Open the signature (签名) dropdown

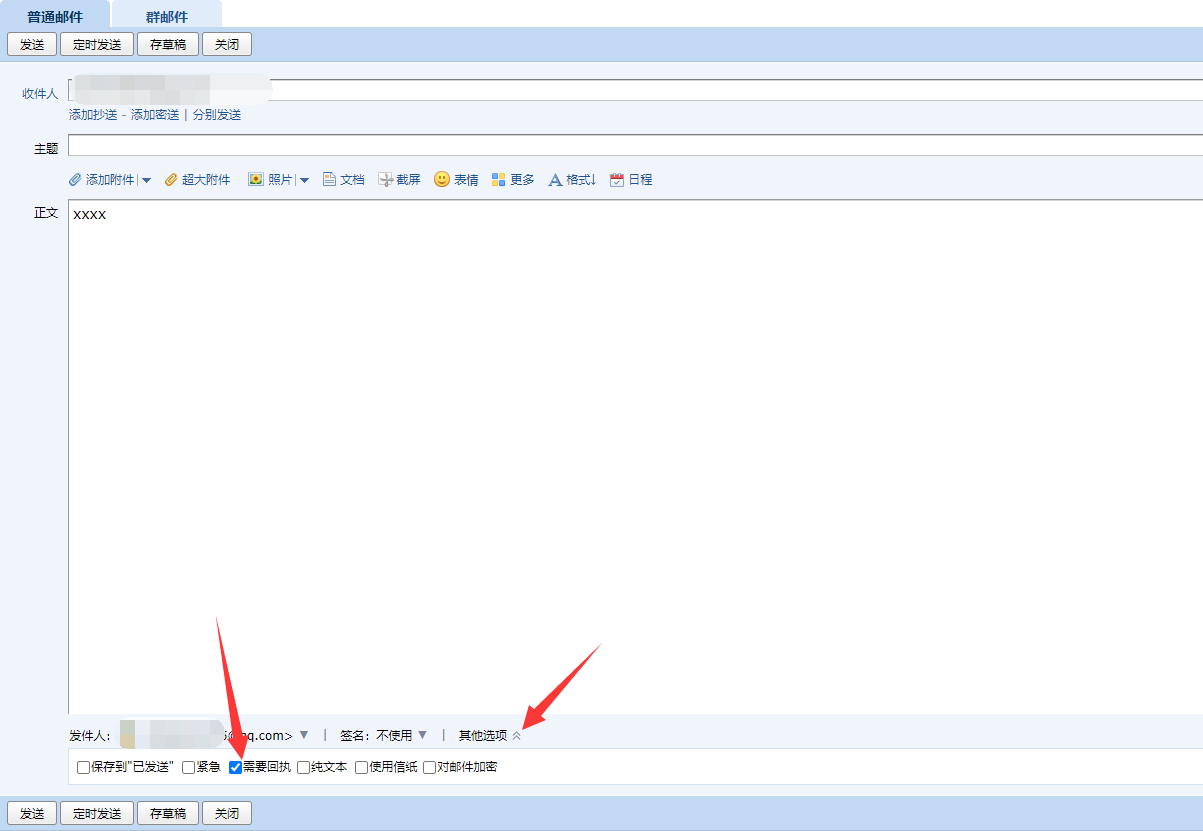tap(422, 735)
